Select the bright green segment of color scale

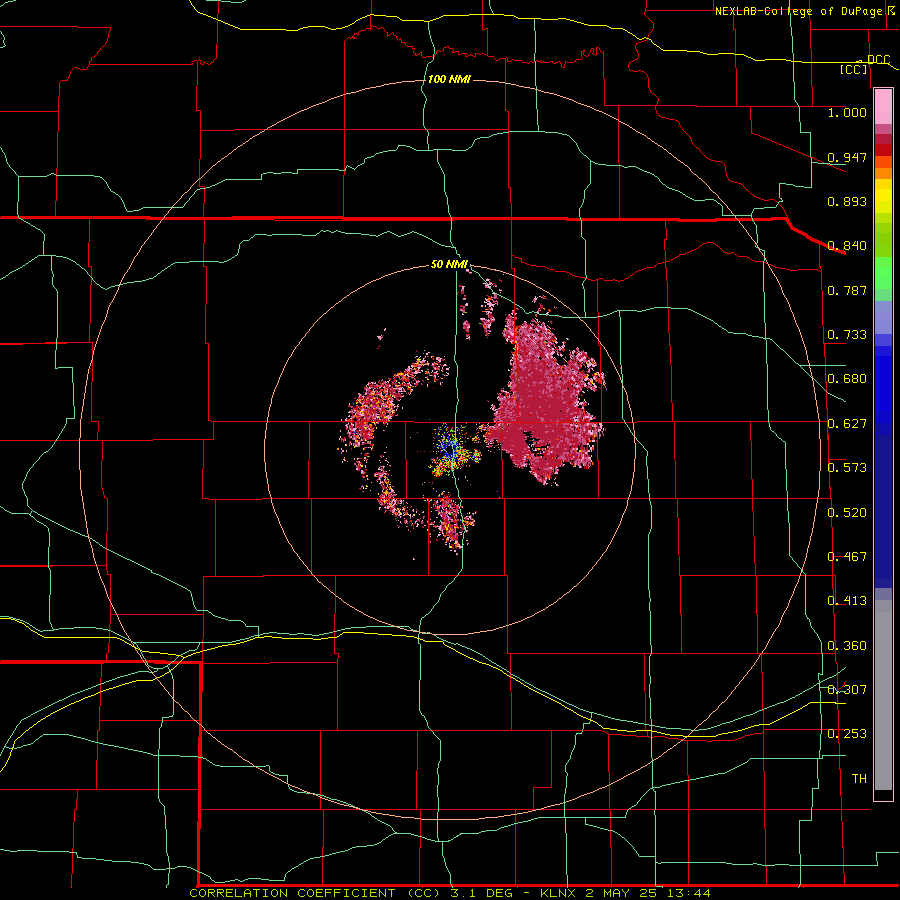point(883,273)
